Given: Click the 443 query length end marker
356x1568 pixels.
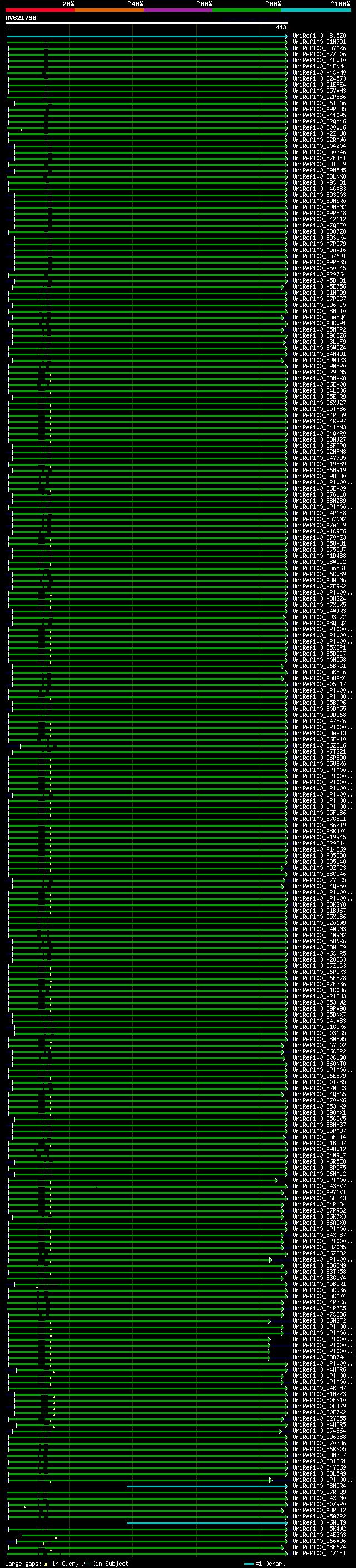Looking at the screenshot, I should tap(281, 27).
